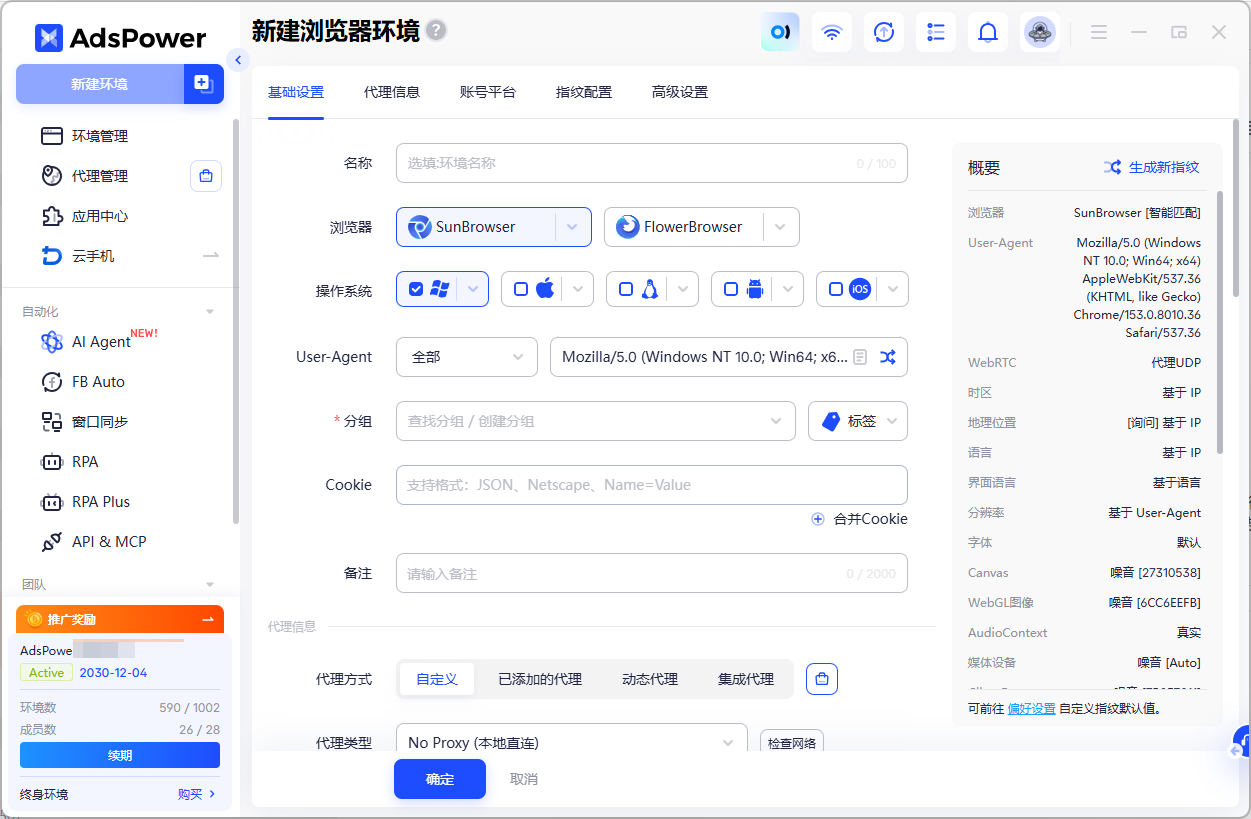Collapse the sidebar with the chevron arrow
The image size is (1251, 819).
[238, 61]
